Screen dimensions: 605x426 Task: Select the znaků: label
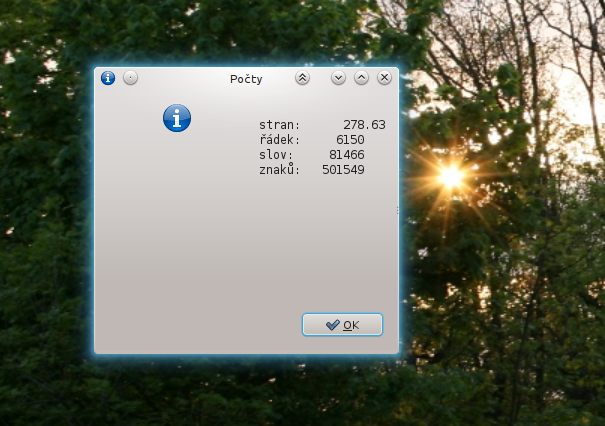tap(279, 169)
